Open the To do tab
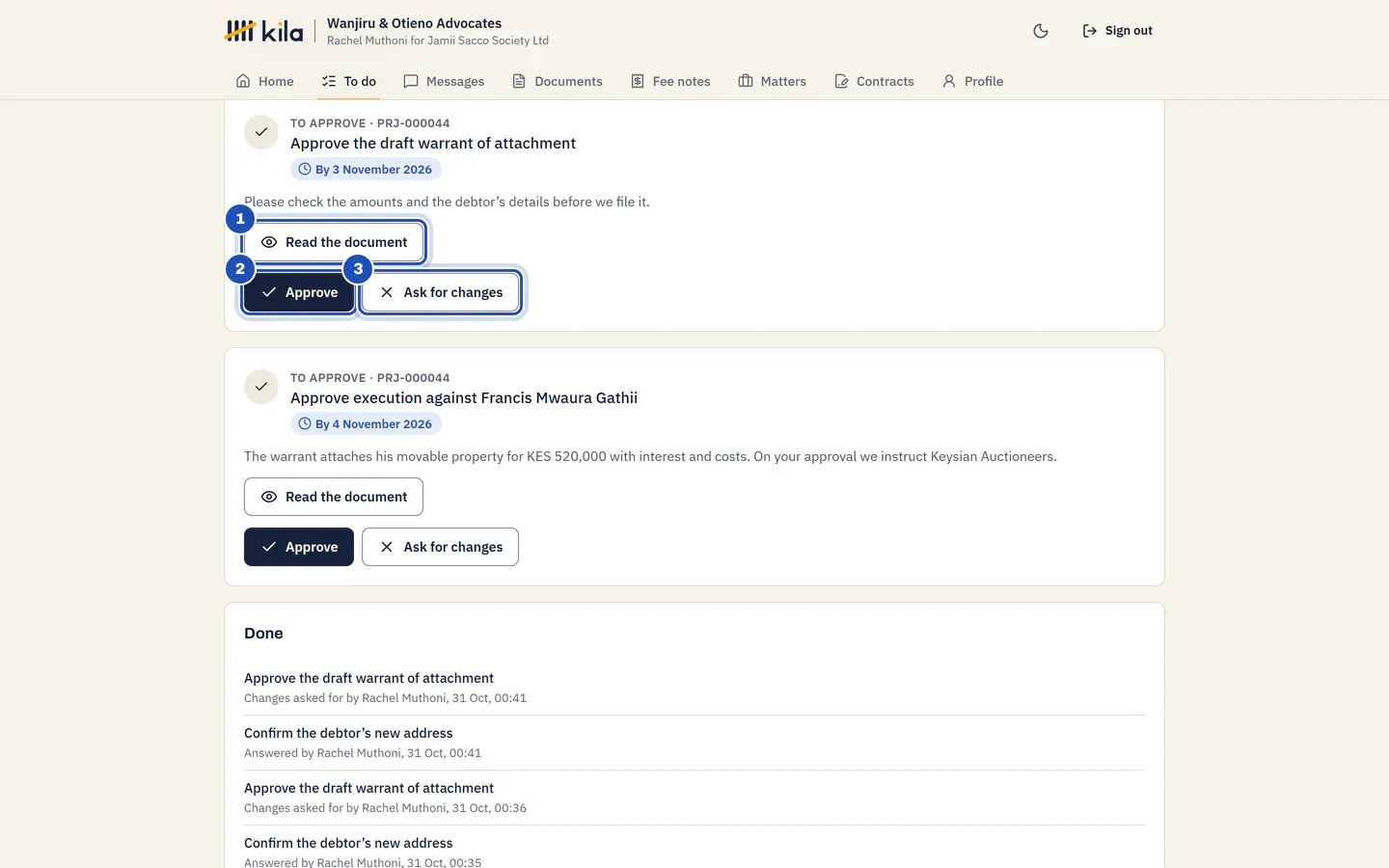The width and height of the screenshot is (1389, 868). (349, 81)
